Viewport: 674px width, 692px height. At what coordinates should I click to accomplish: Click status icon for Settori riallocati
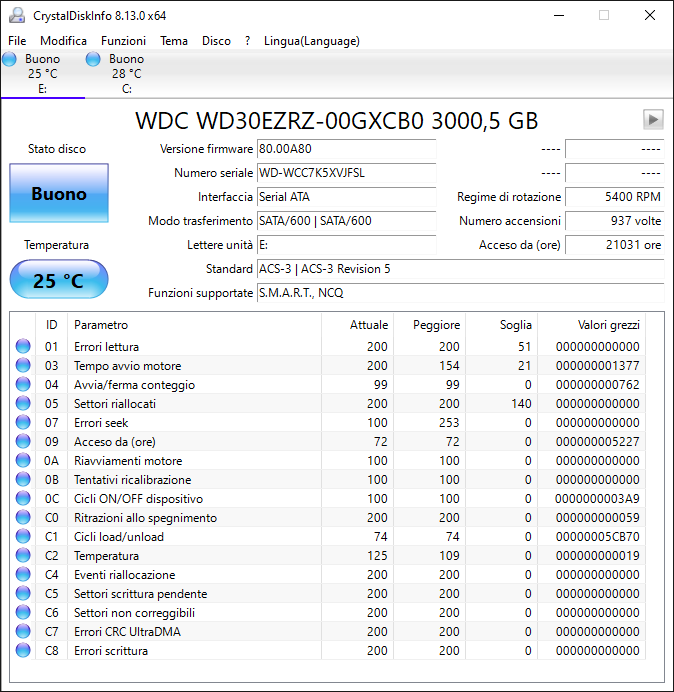coord(23,403)
